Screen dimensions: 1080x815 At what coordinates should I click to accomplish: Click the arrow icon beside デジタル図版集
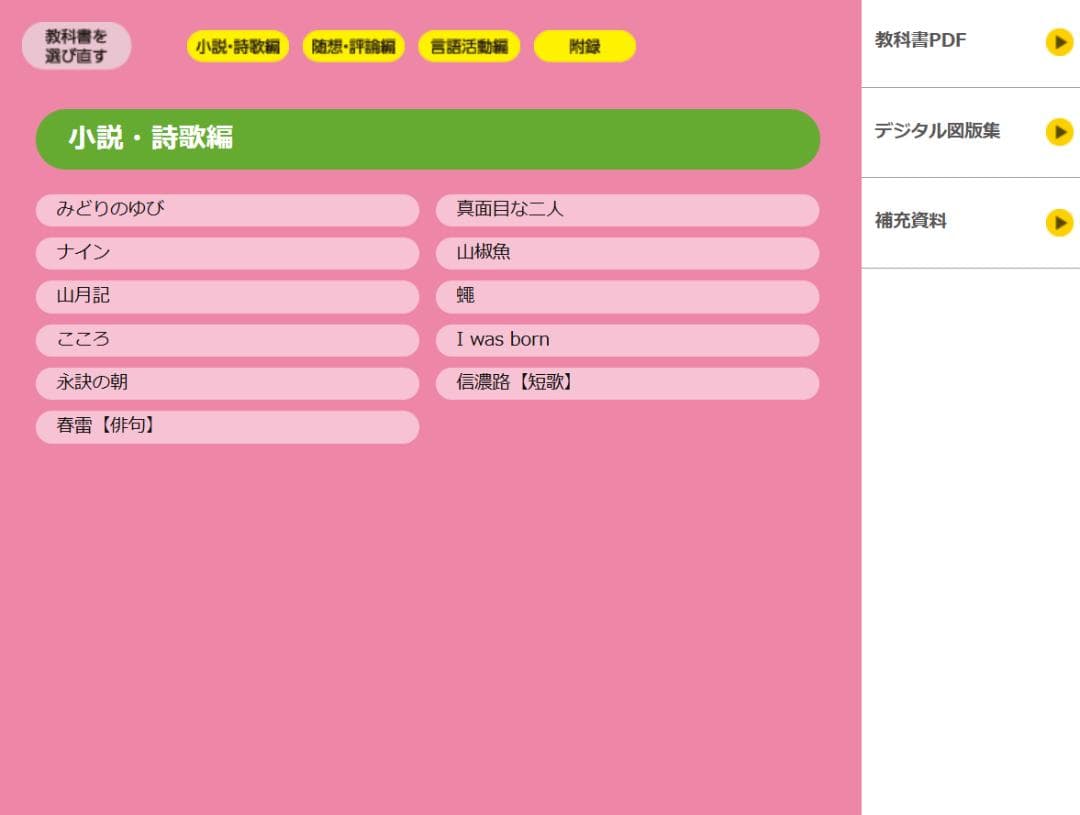click(x=1058, y=132)
